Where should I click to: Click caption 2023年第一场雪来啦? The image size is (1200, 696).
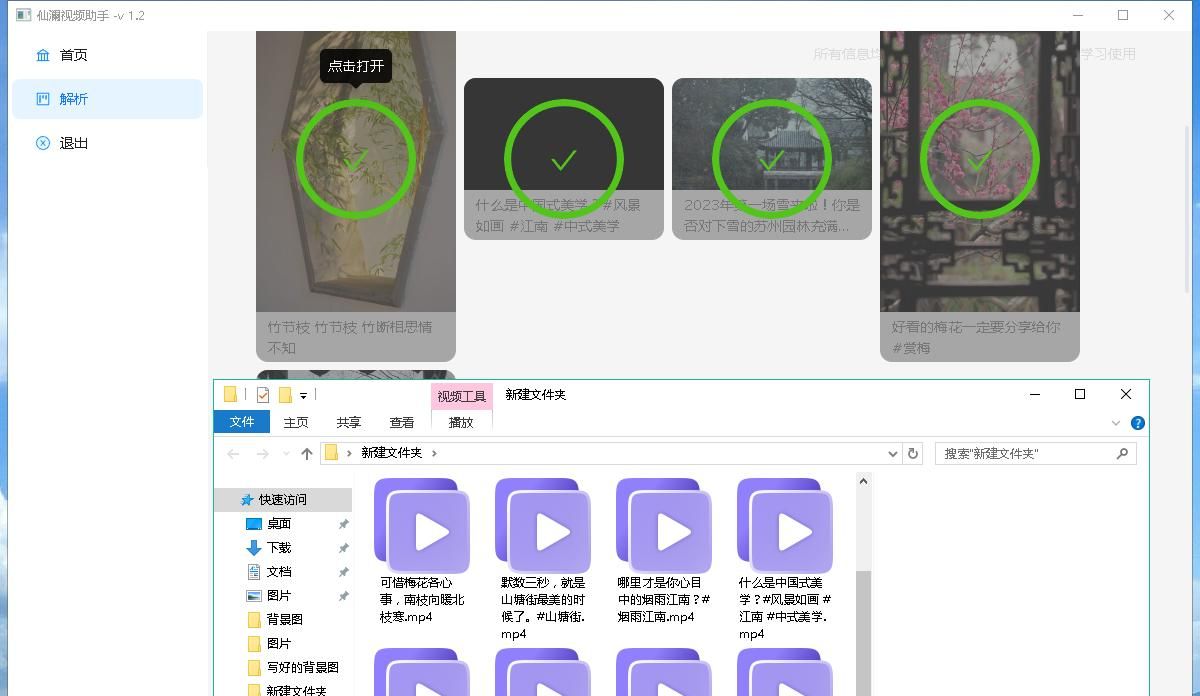click(772, 215)
